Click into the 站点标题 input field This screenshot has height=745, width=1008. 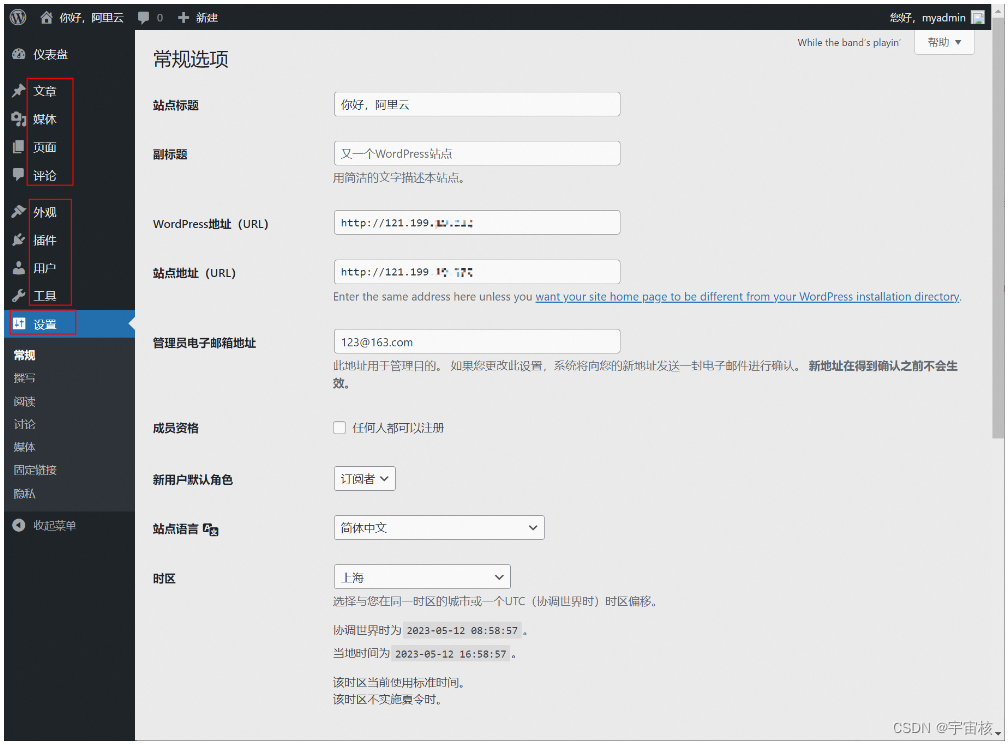pyautogui.click(x=477, y=104)
